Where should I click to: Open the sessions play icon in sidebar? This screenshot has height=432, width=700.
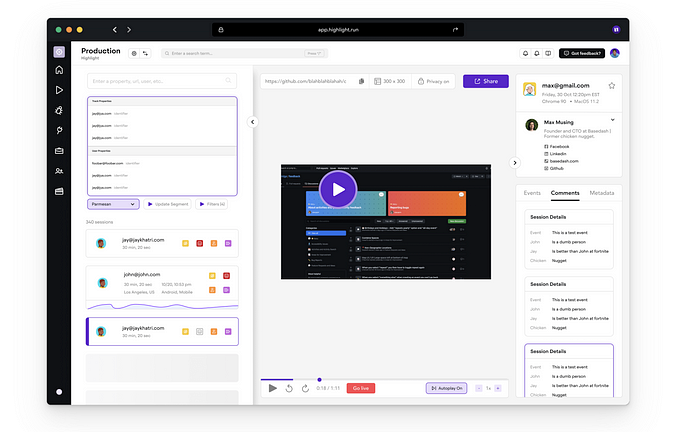(59, 90)
